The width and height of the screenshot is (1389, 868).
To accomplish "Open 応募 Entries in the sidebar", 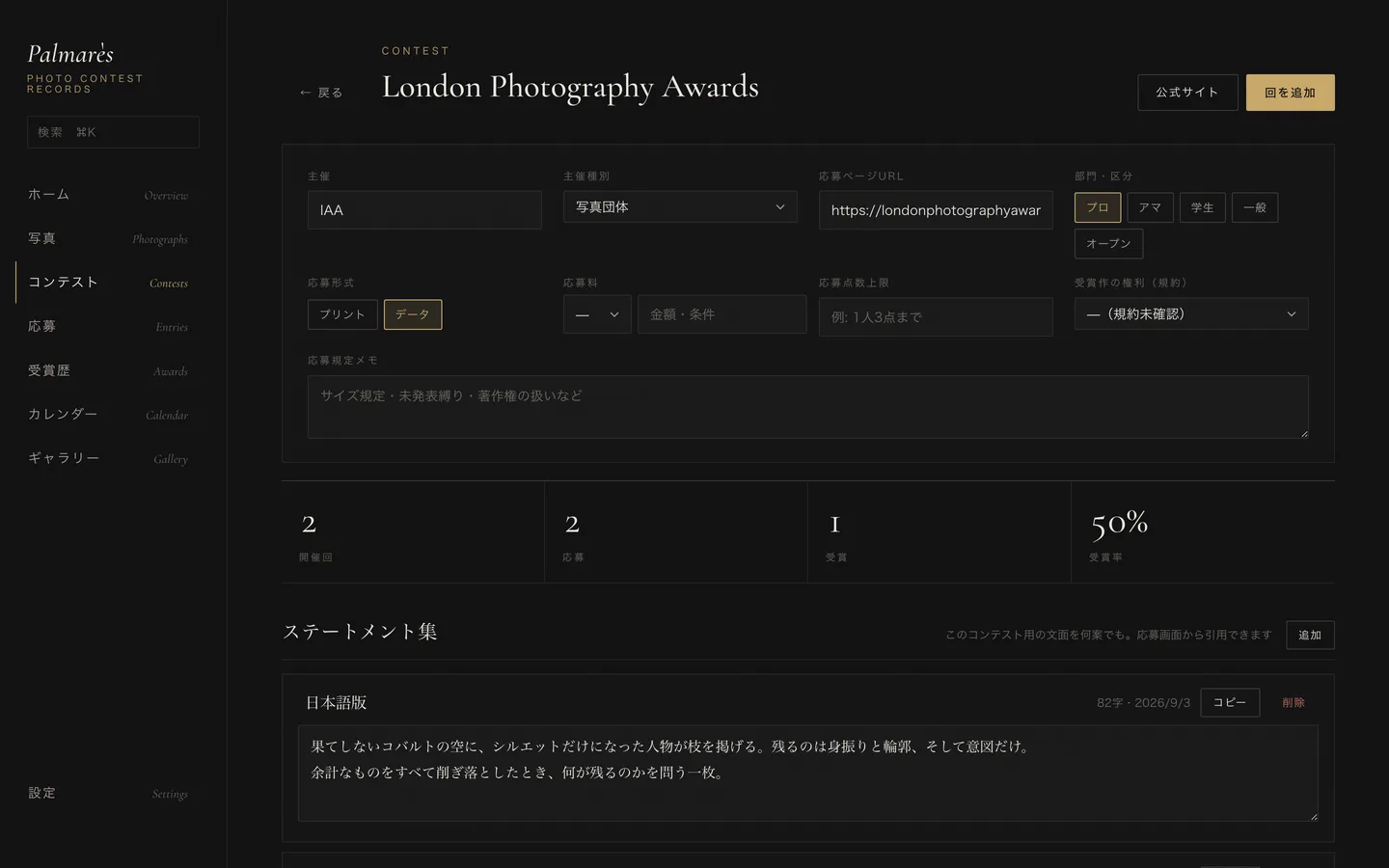I will point(108,327).
